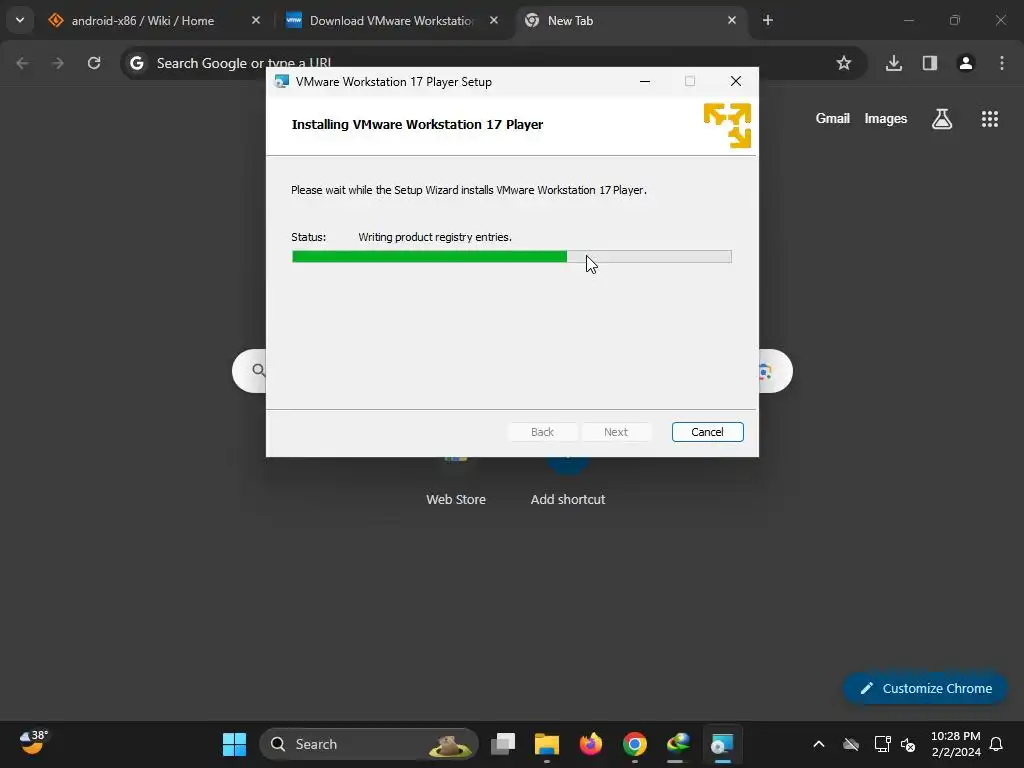Close the VMware Player Setup dialog
1024x768 pixels.
[x=735, y=82]
